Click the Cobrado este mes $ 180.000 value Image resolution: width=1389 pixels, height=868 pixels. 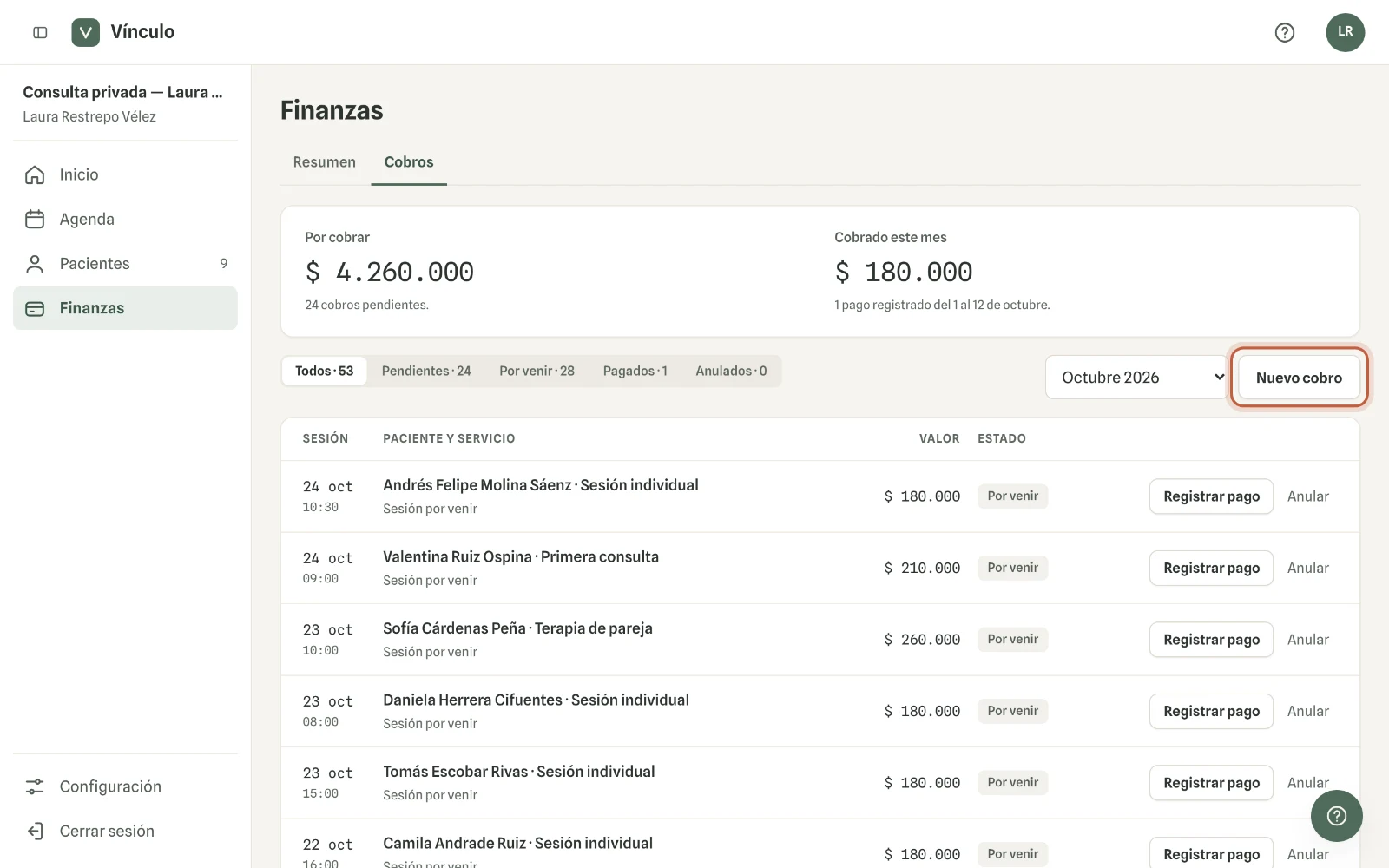(x=904, y=273)
